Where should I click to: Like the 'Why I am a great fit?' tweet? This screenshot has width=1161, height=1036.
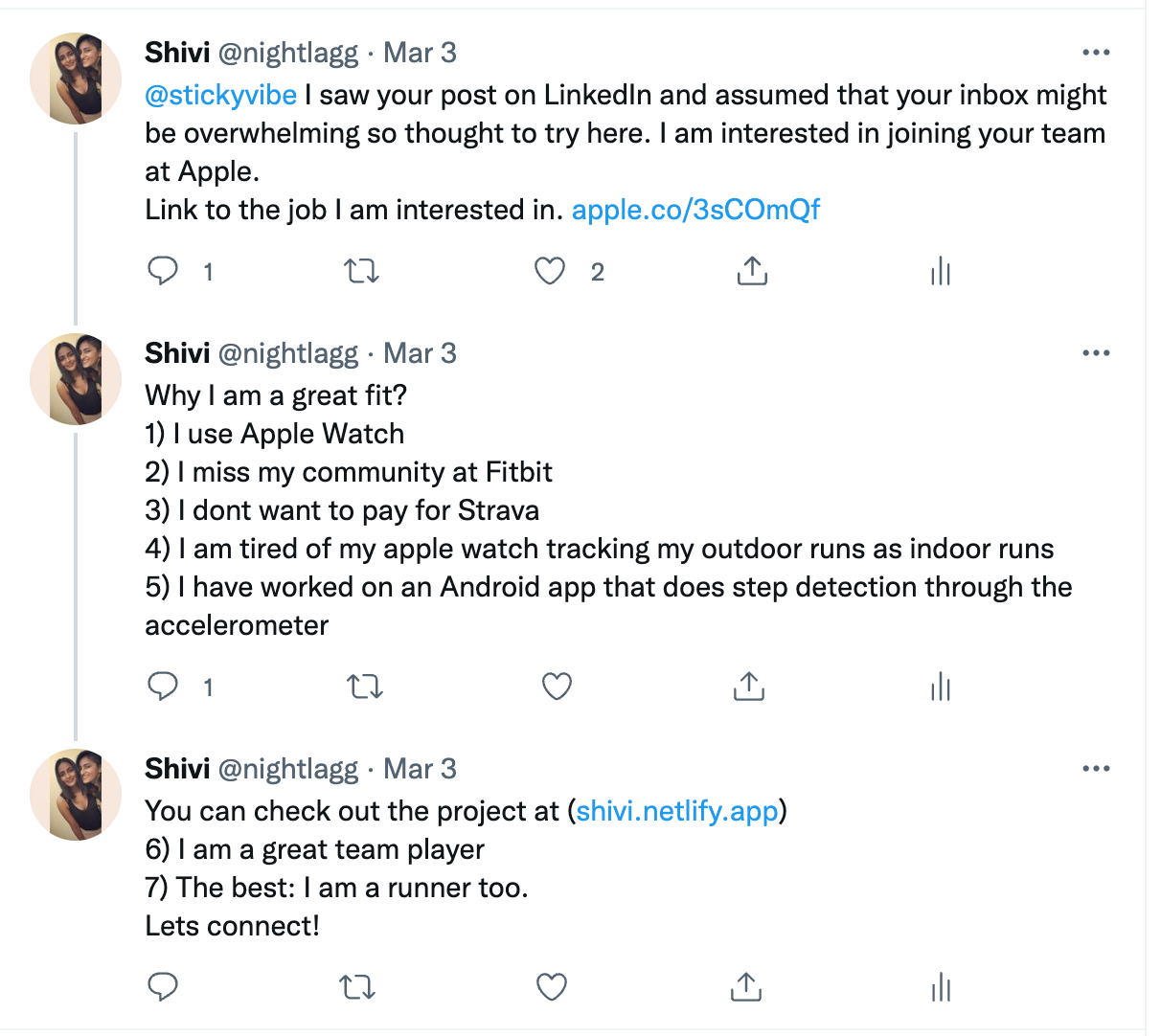coord(557,687)
